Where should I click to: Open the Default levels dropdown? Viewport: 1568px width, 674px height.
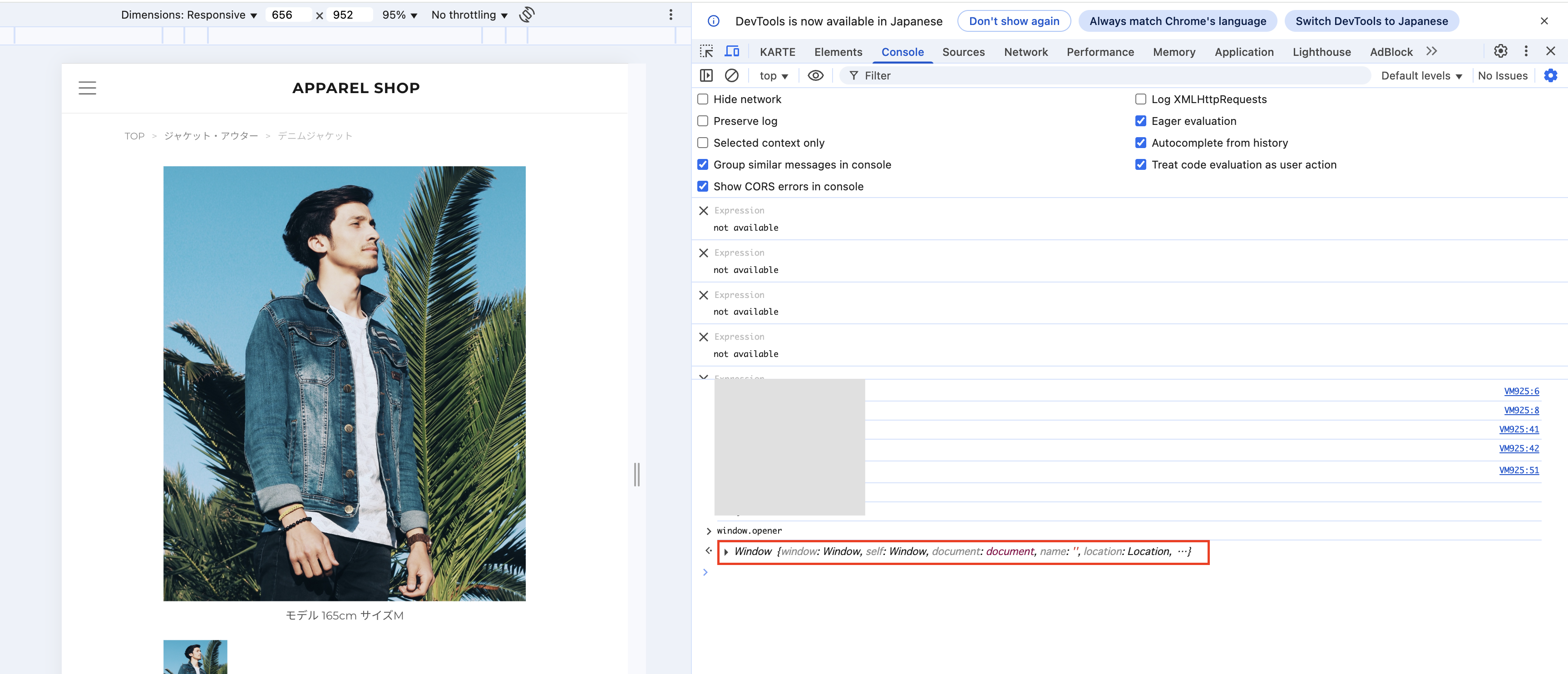[1421, 75]
